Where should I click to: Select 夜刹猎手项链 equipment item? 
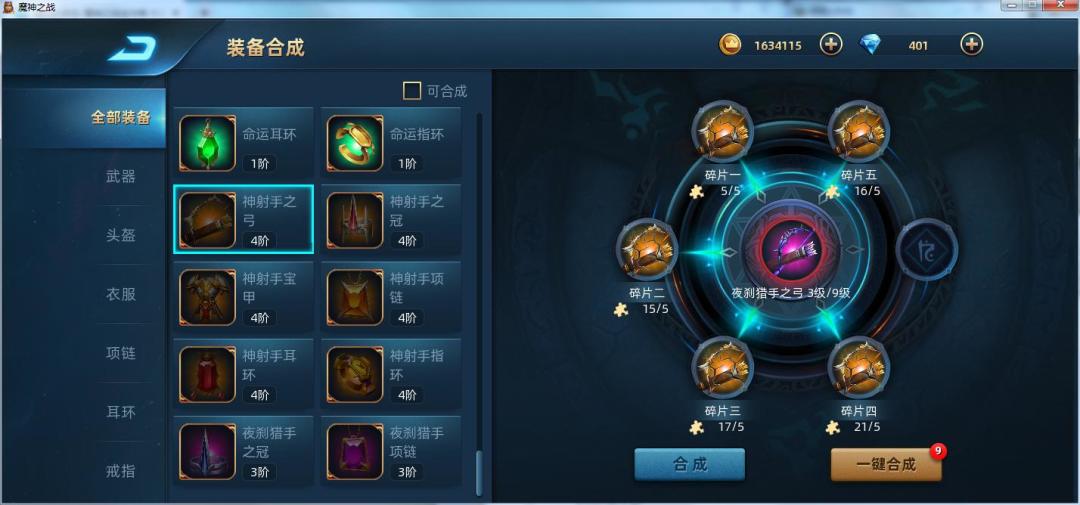pos(391,452)
